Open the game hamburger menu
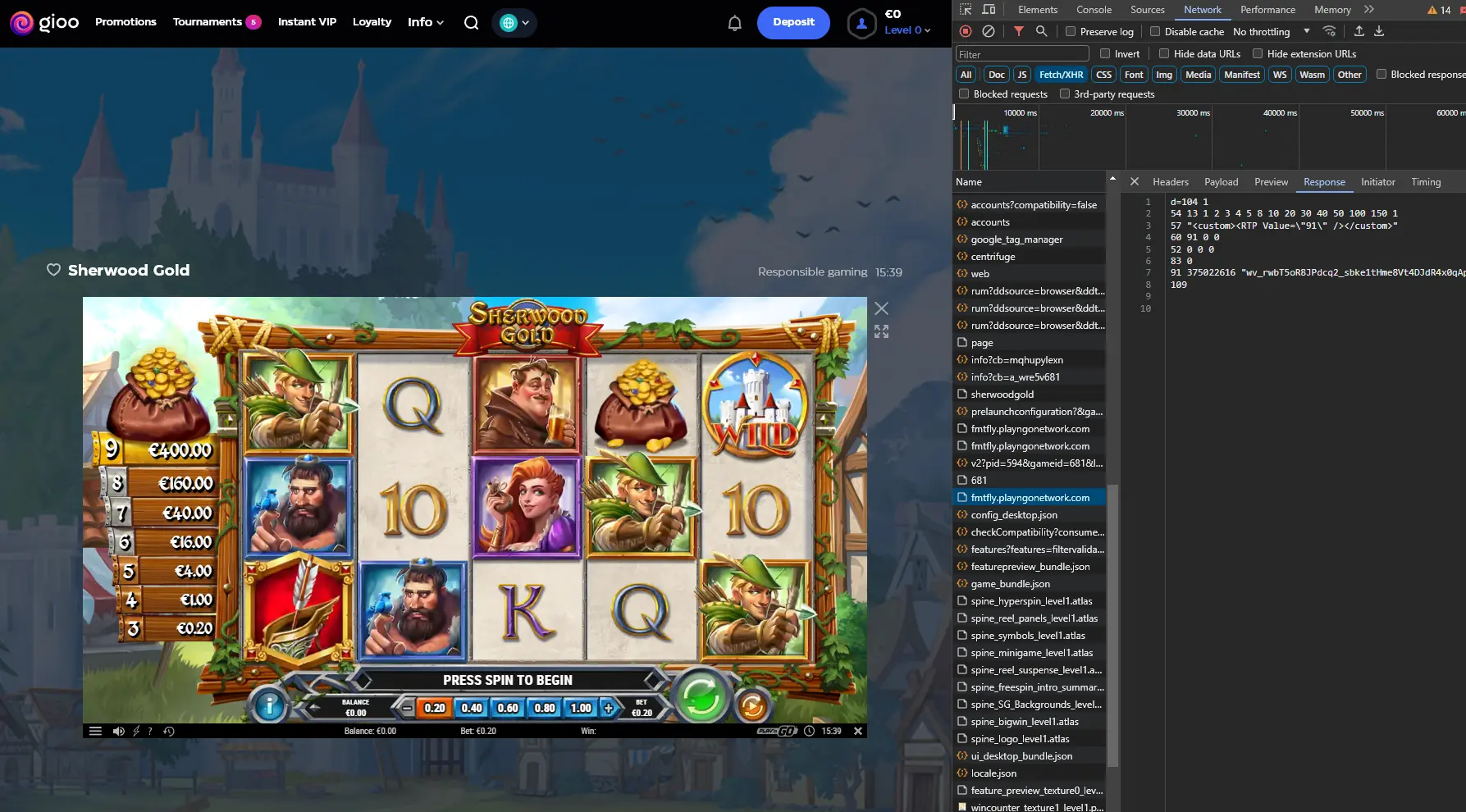The height and width of the screenshot is (812, 1466). click(95, 731)
